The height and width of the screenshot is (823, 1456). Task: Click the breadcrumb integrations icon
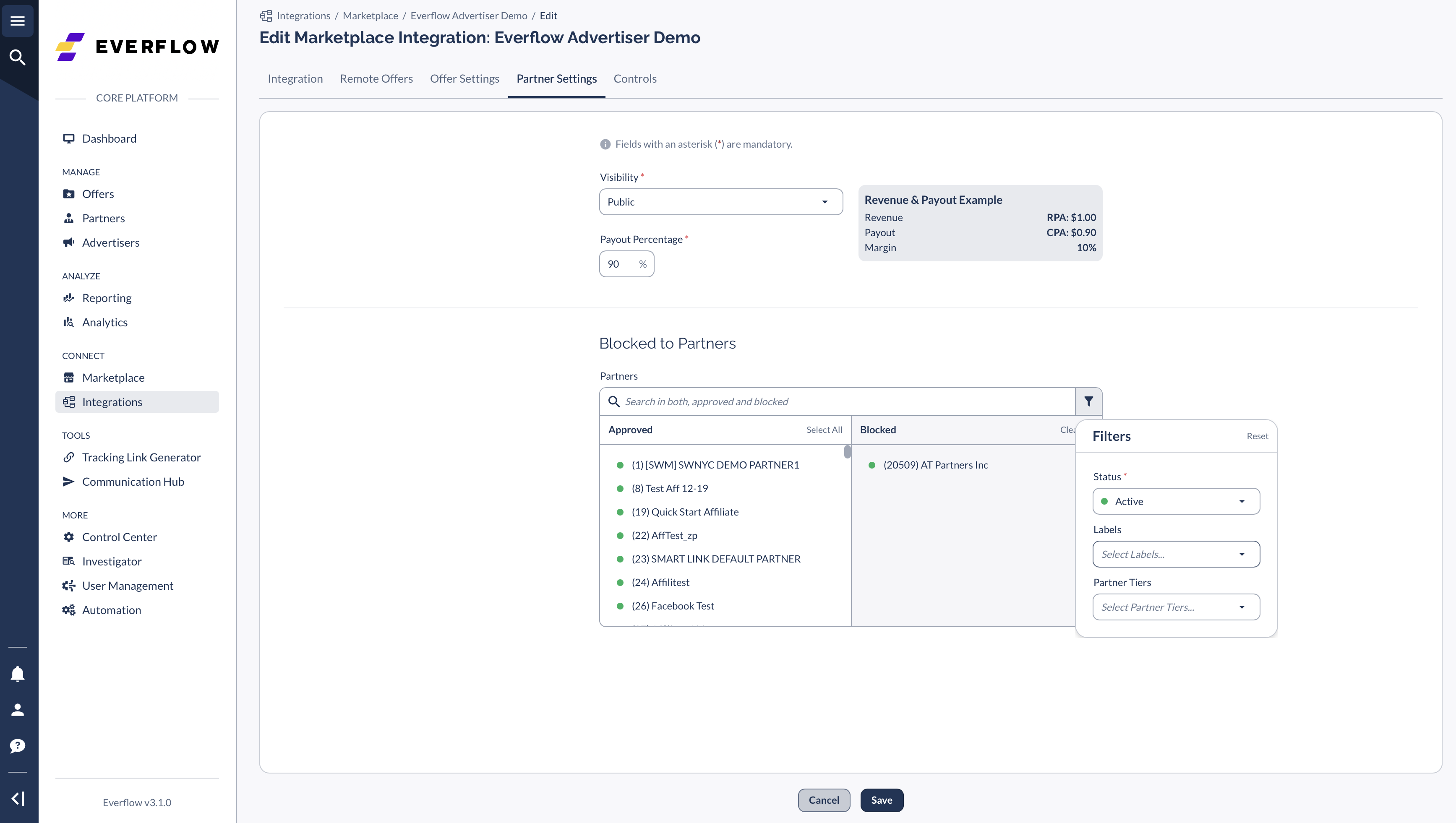[x=266, y=16]
